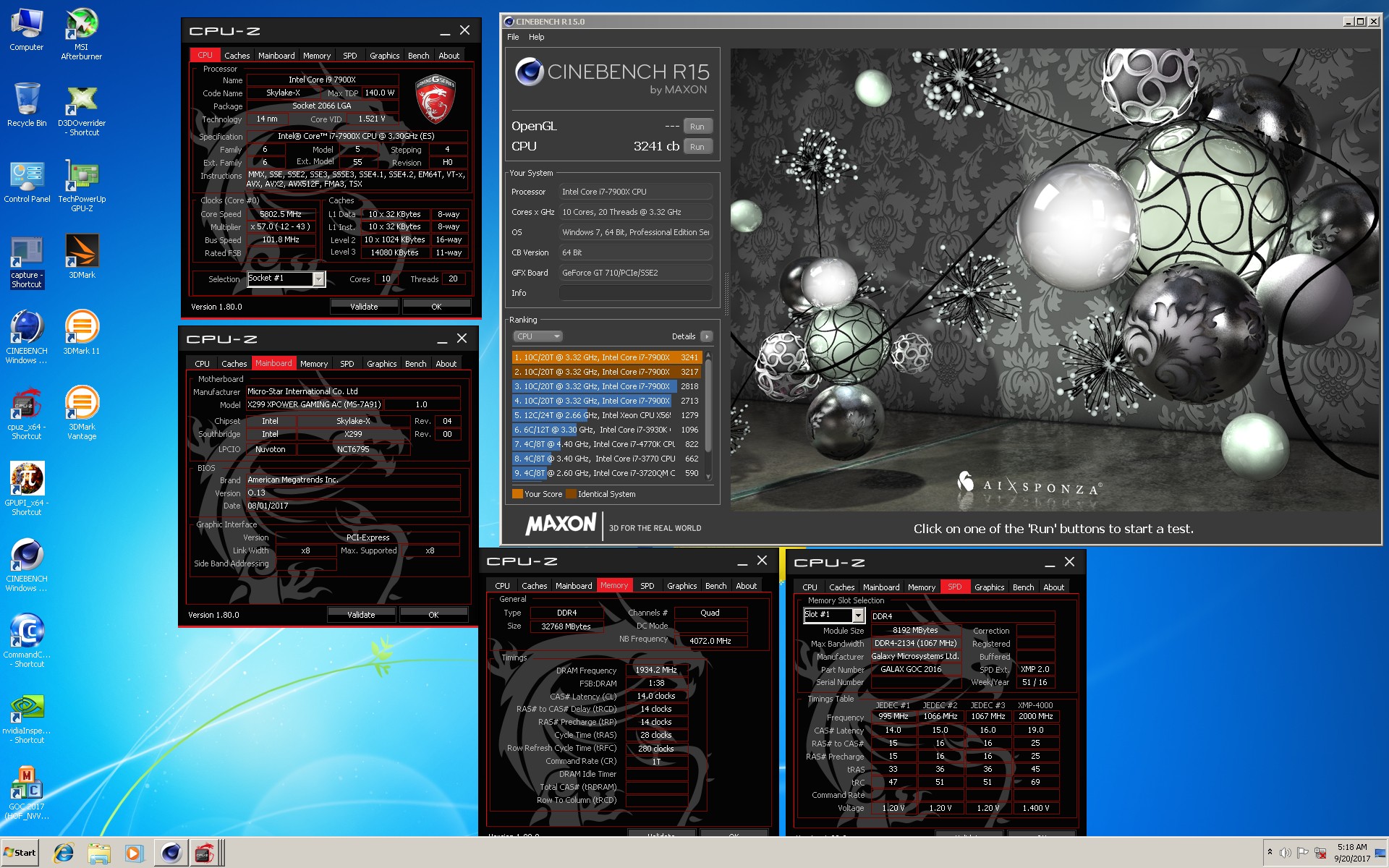
Task: Select ranking row 5 Xeon scoring 1279
Action: [606, 415]
